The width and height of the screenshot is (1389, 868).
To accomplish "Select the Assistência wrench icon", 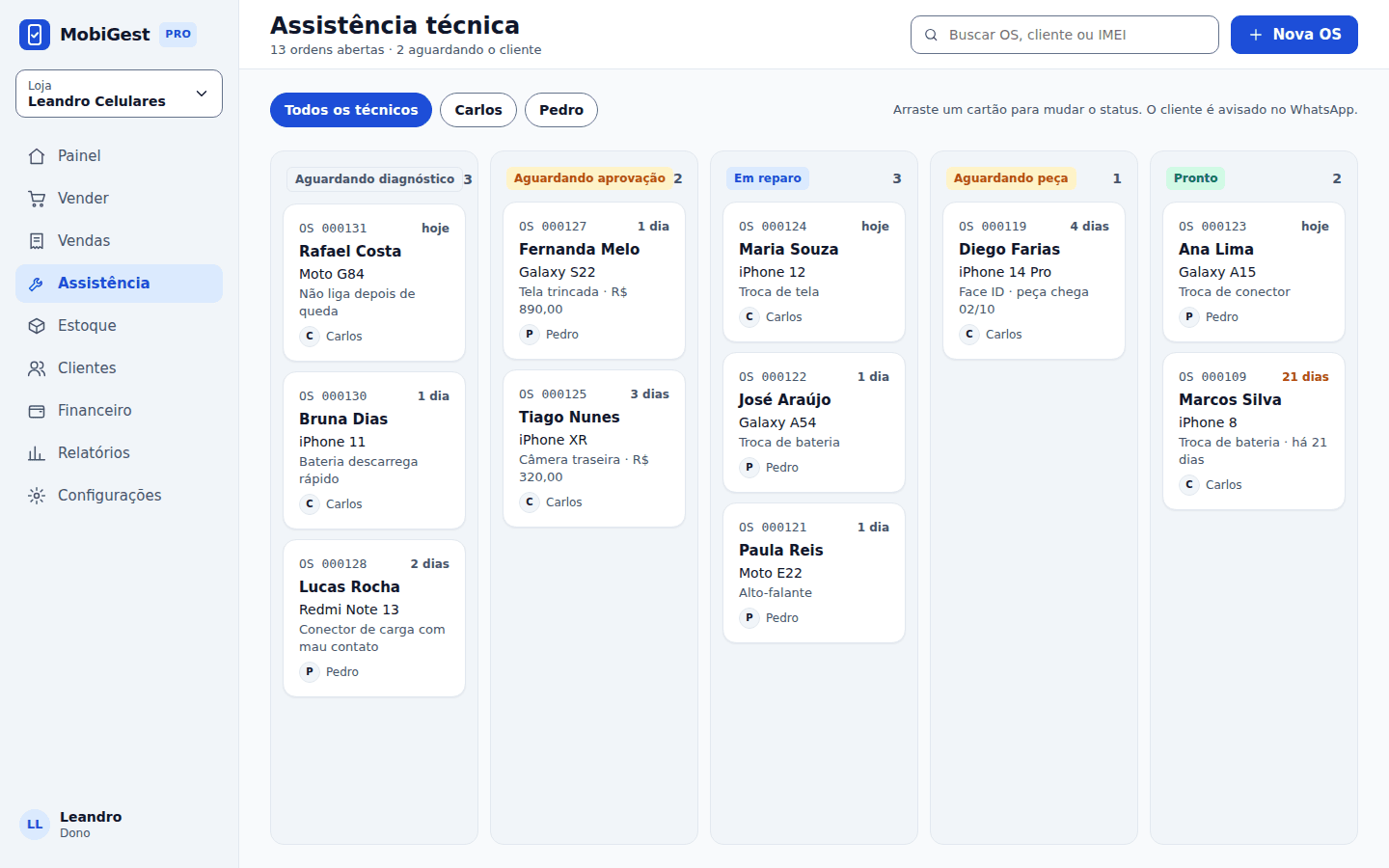I will (37, 284).
